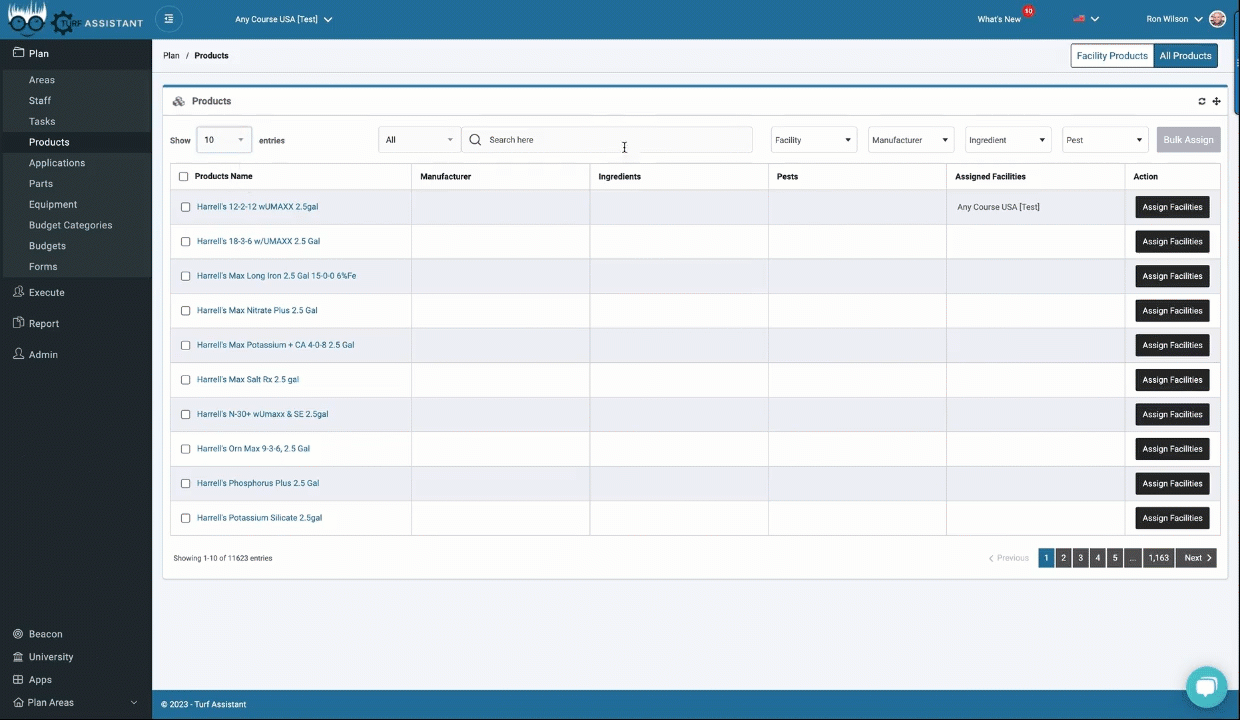Viewport: 1240px width, 720px height.
Task: Click the Assign Facilities button for Harrell's Max Nitrate Plus
Action: coord(1171,310)
